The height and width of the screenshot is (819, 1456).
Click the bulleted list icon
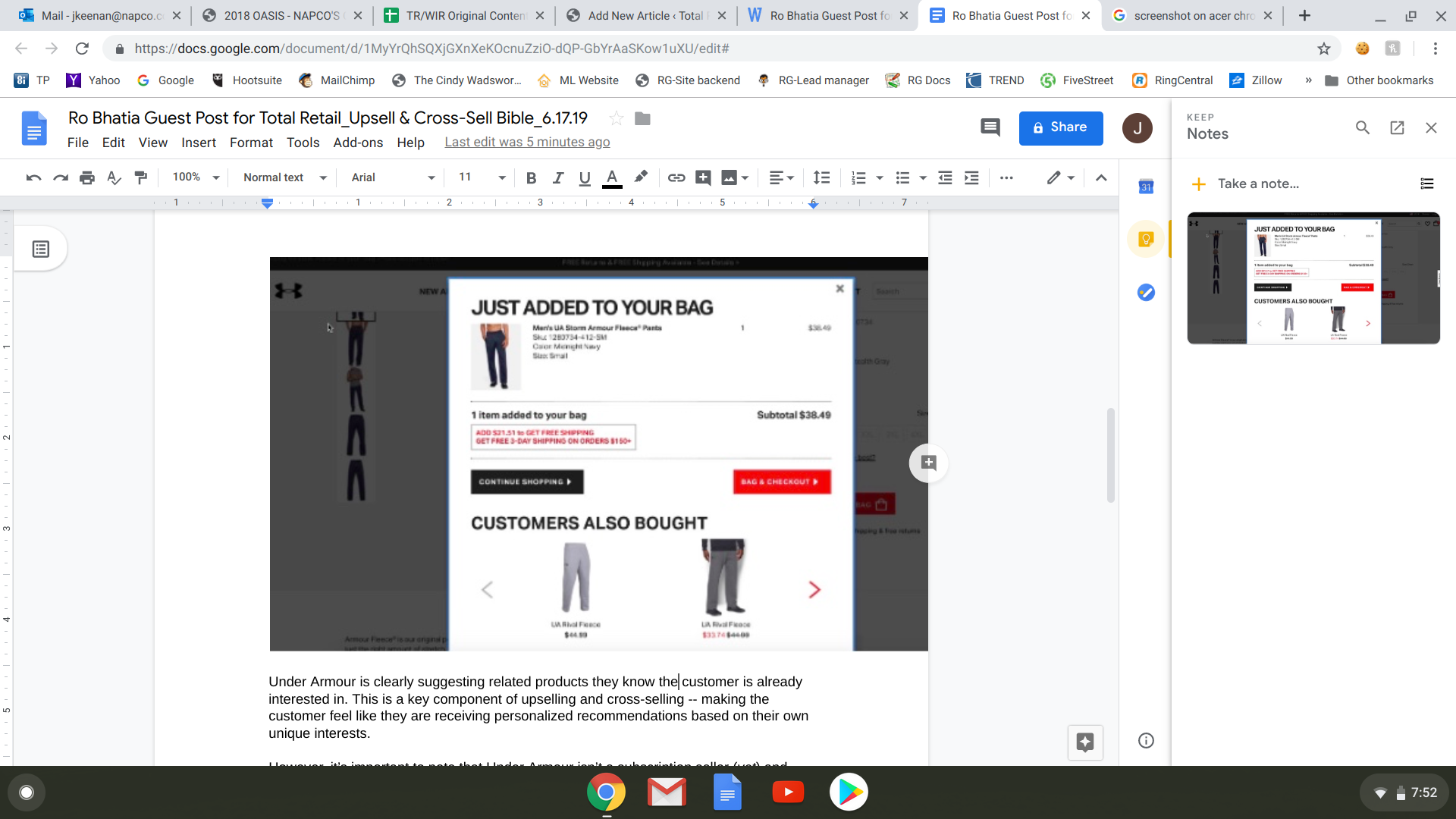point(902,177)
